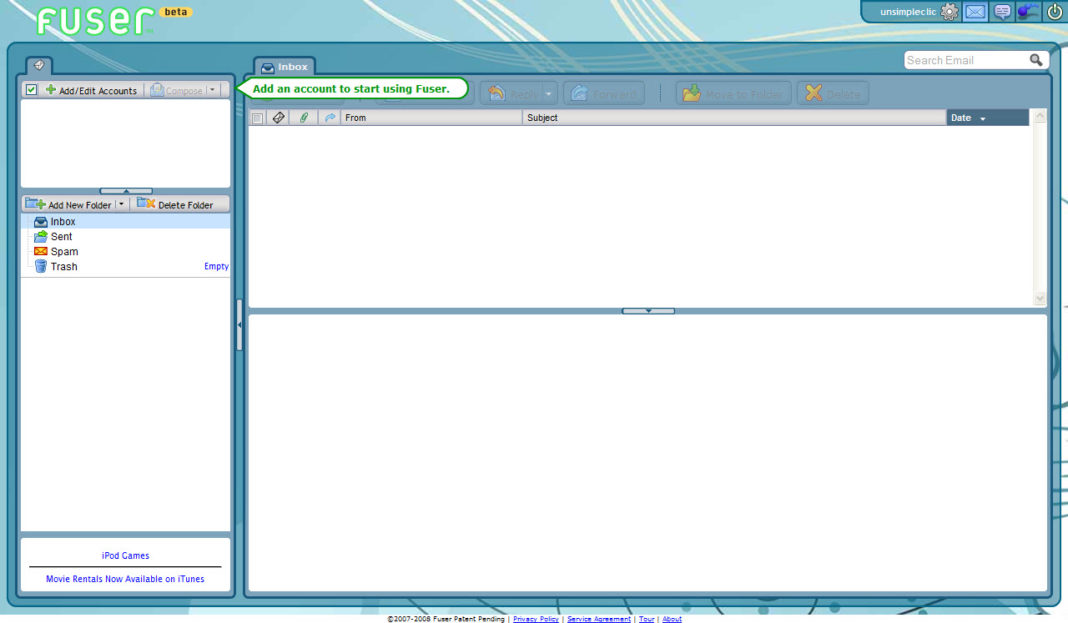Click the search magnifier icon
The image size is (1068, 623).
pos(1035,60)
